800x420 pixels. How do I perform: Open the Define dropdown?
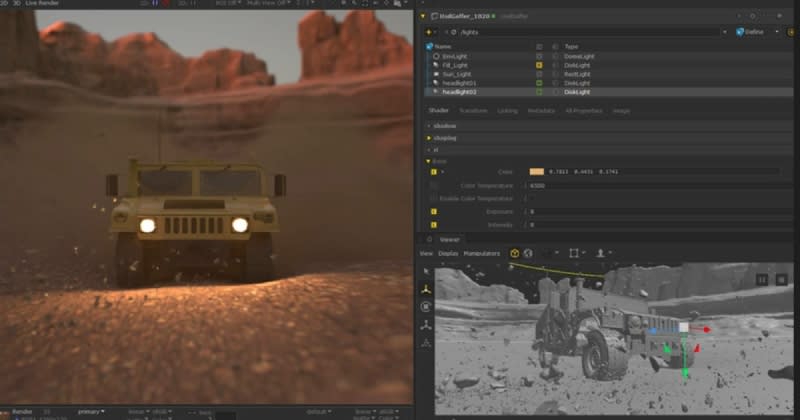pos(751,32)
